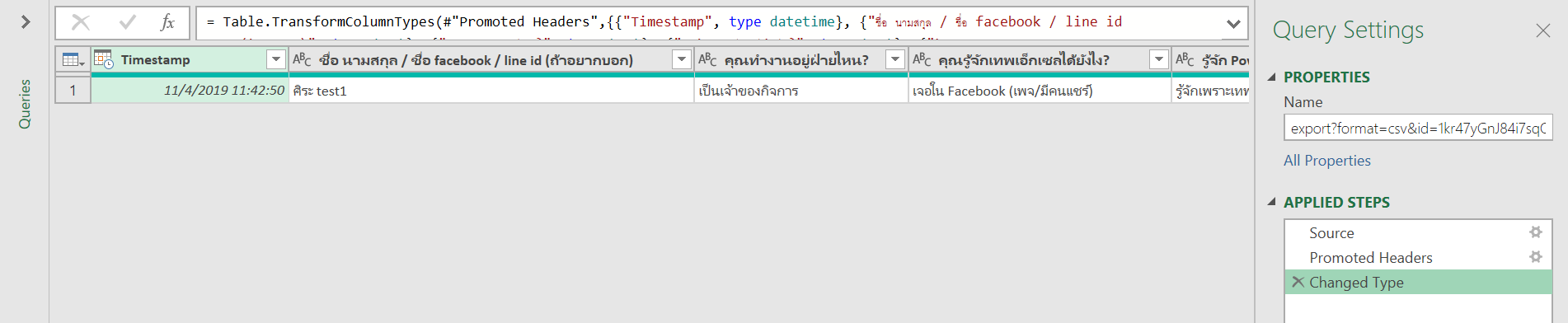Cancel formula edit with X icon
This screenshot has height=323, width=1568.
pos(81,22)
